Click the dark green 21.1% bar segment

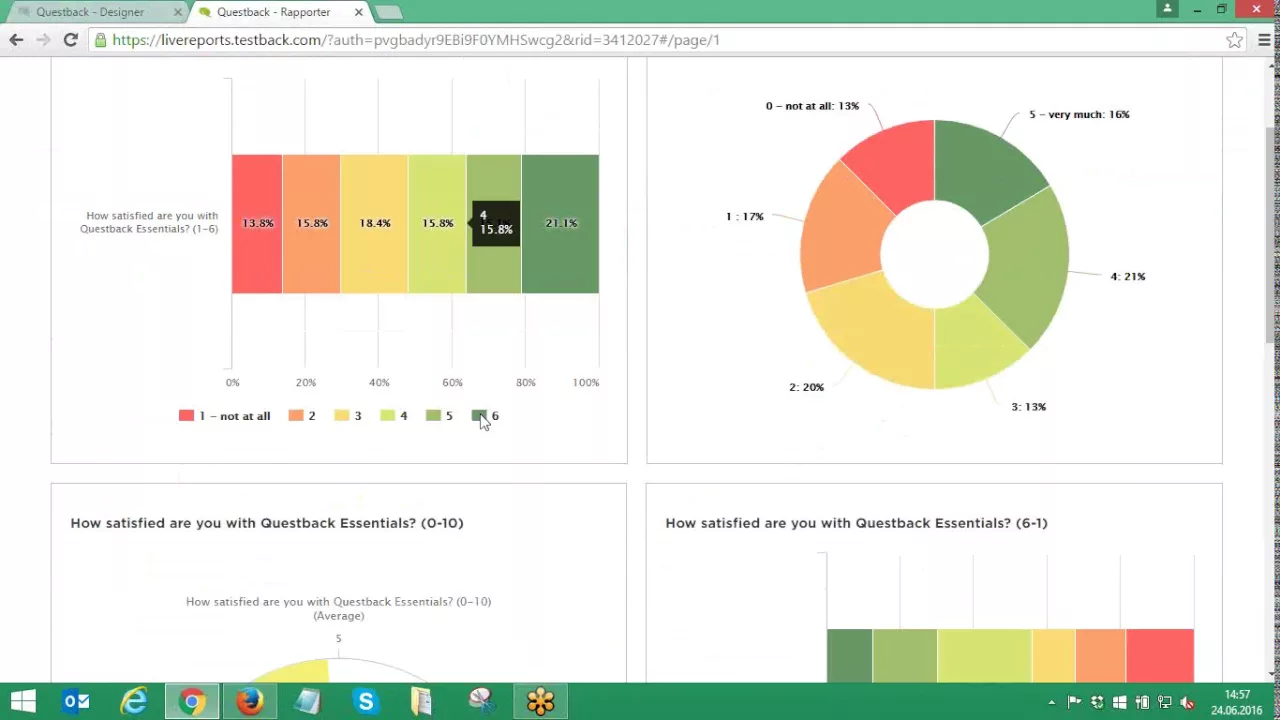tap(560, 224)
